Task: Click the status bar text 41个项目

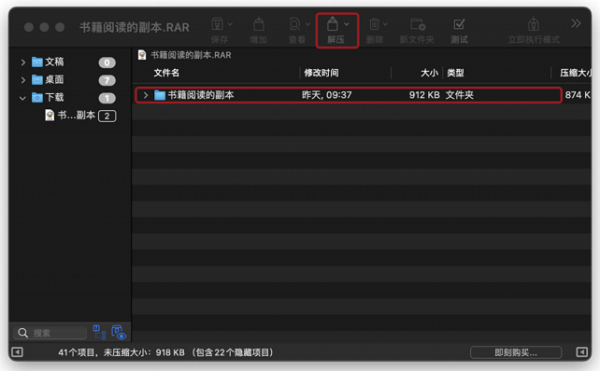Action: pyautogui.click(x=76, y=352)
